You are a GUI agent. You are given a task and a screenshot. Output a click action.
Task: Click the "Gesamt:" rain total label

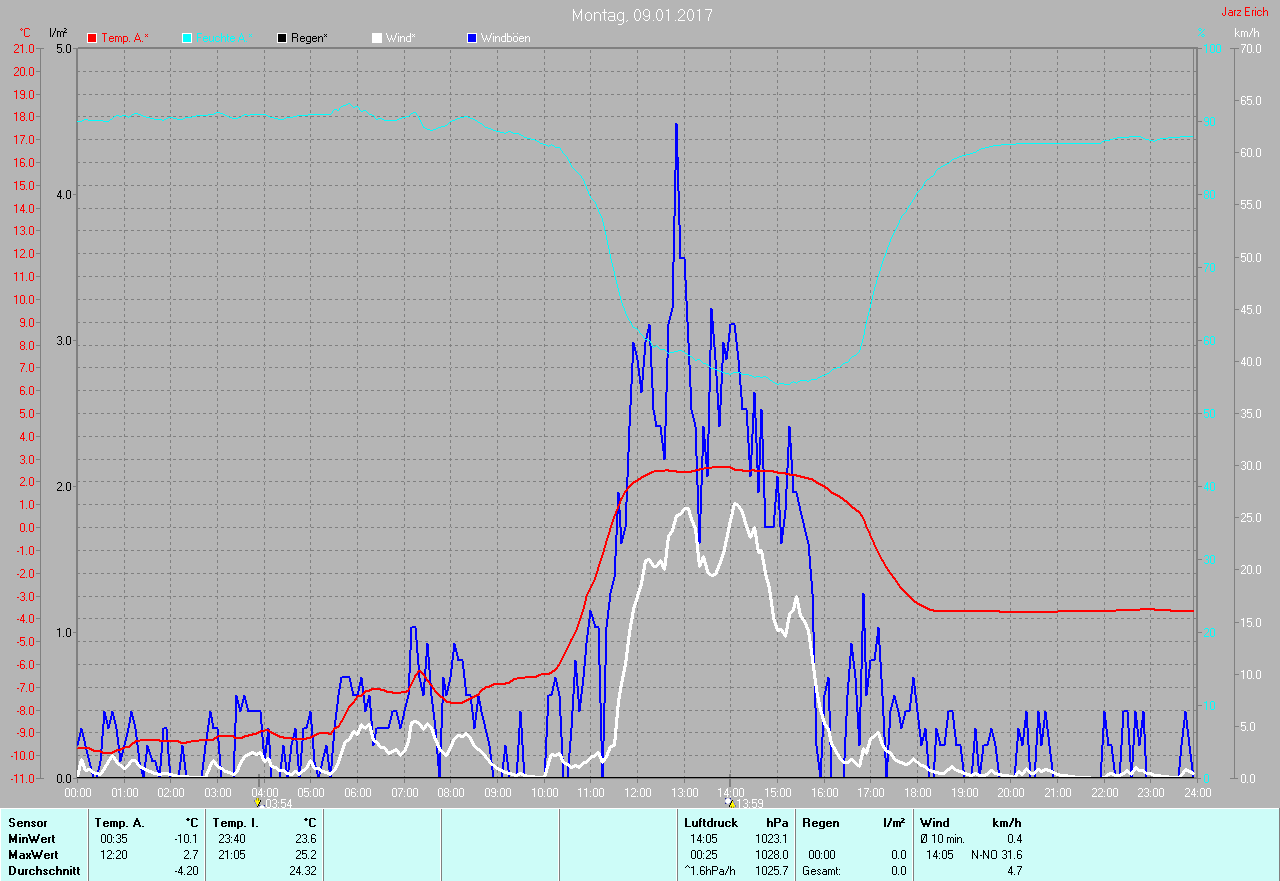(x=823, y=871)
